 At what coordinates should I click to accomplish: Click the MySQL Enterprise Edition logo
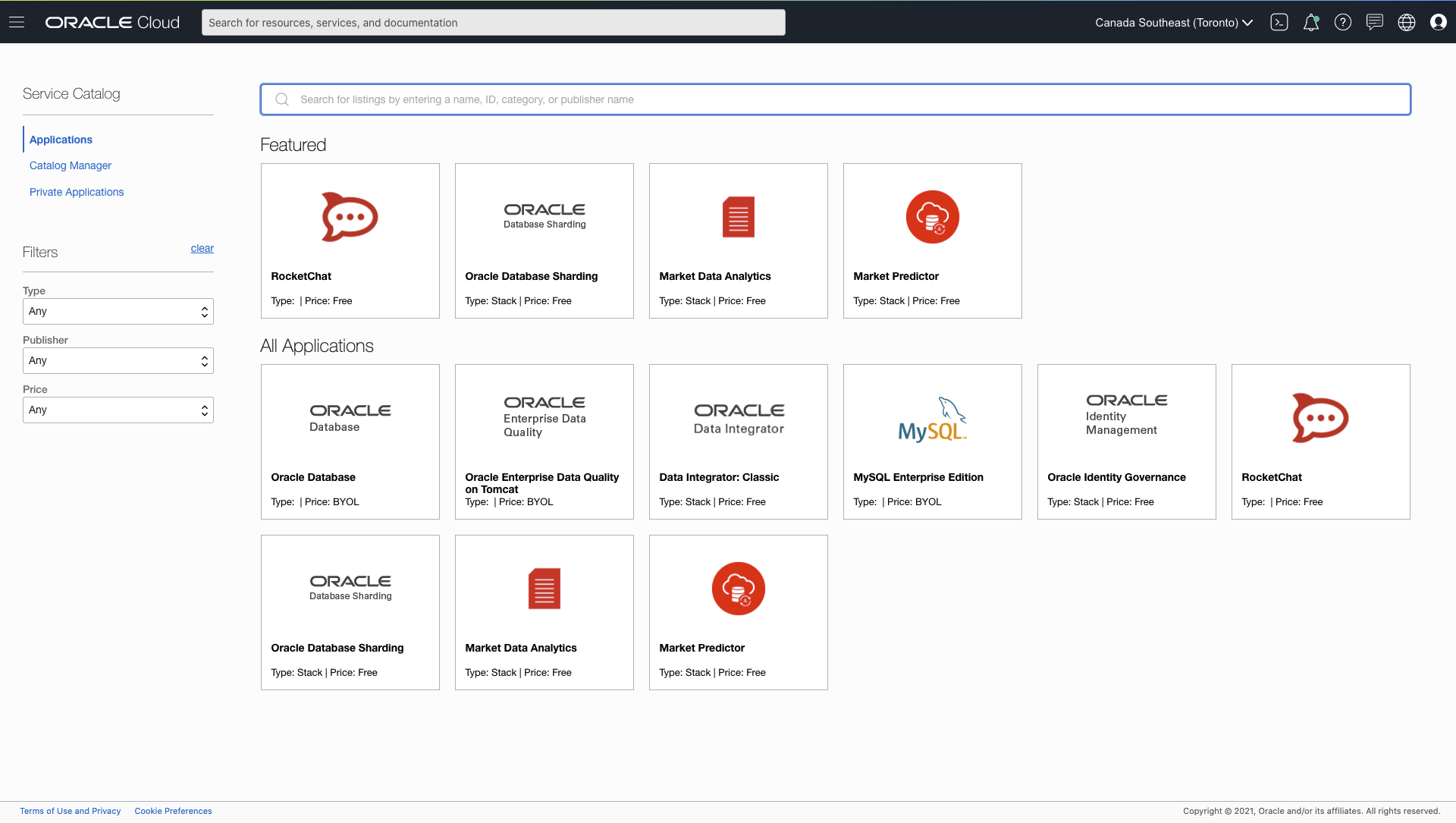click(x=932, y=418)
